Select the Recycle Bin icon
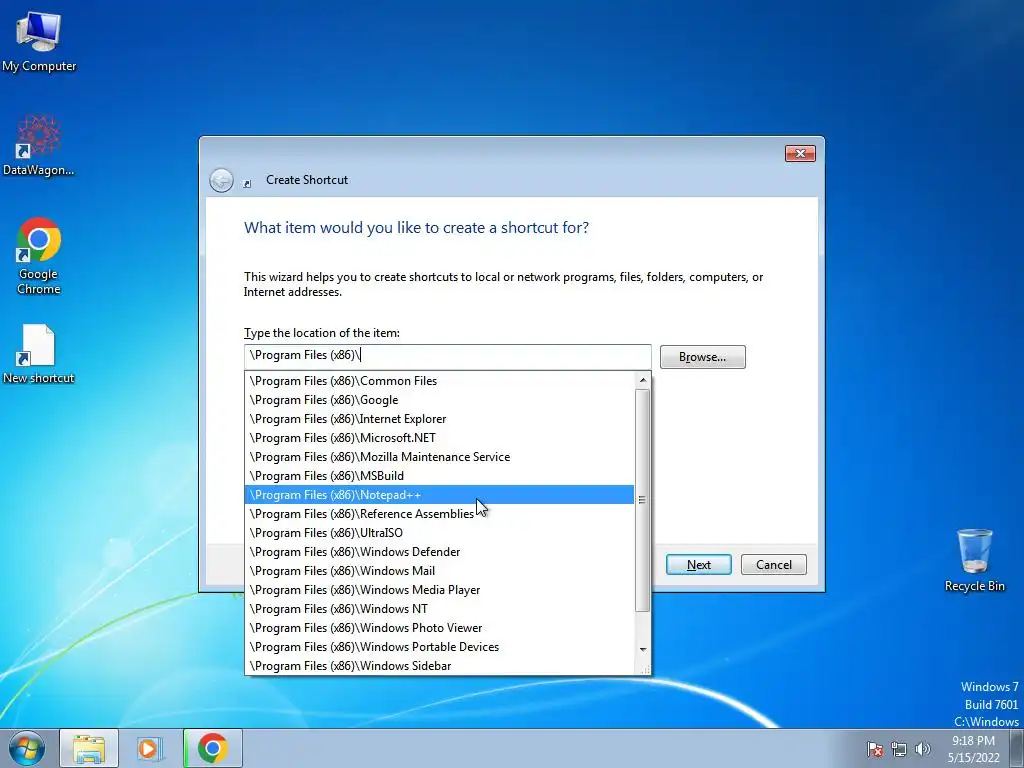 [x=974, y=560]
